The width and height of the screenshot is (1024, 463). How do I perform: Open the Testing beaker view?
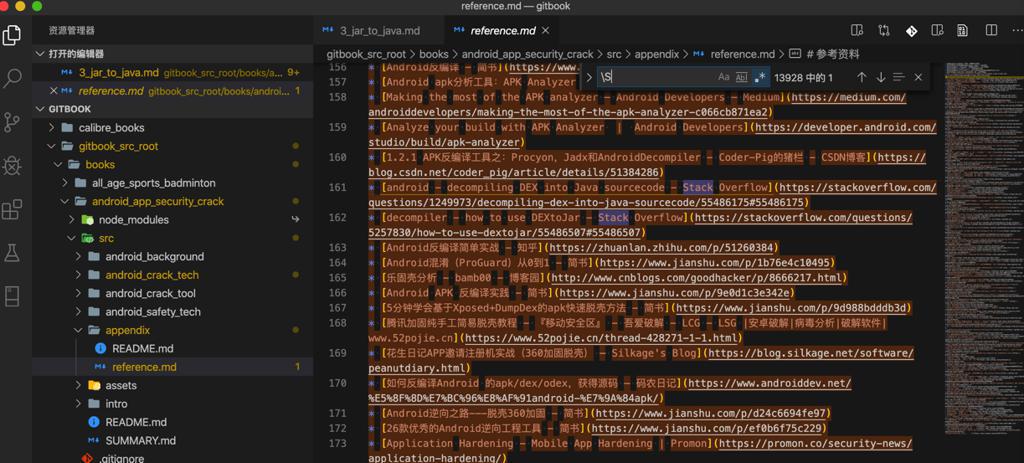tap(12, 253)
